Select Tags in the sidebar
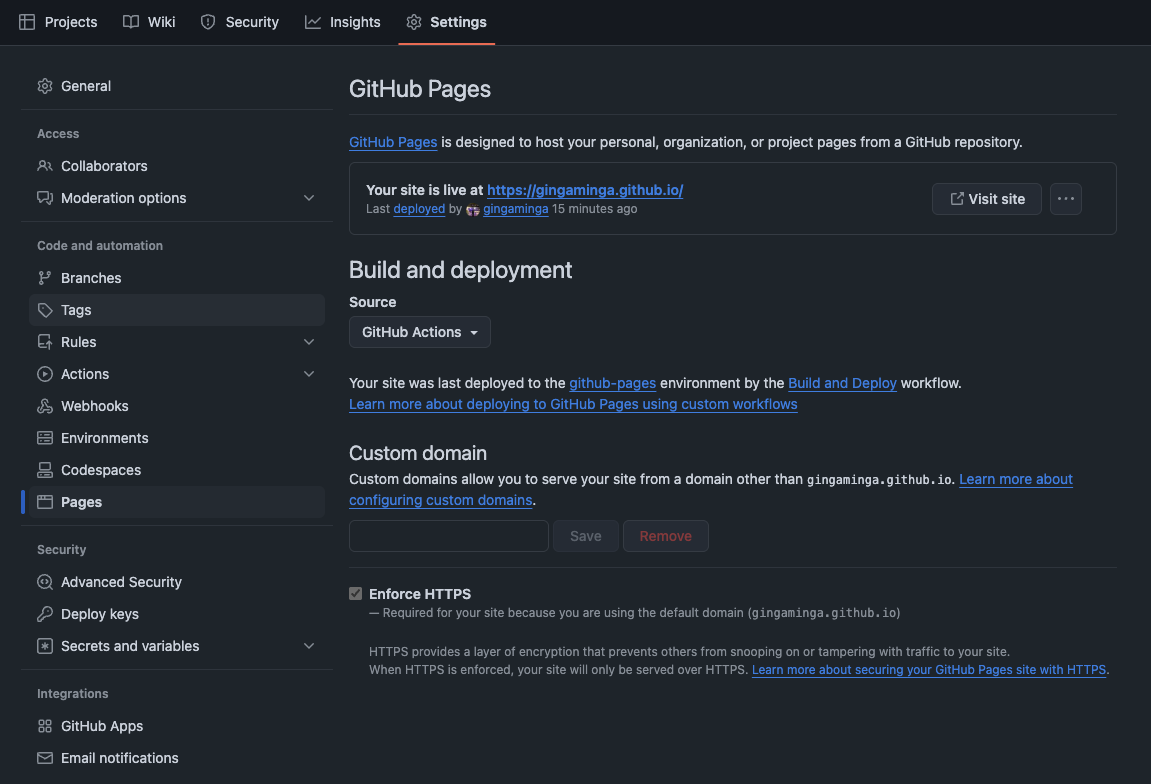This screenshot has width=1151, height=784. [177, 310]
